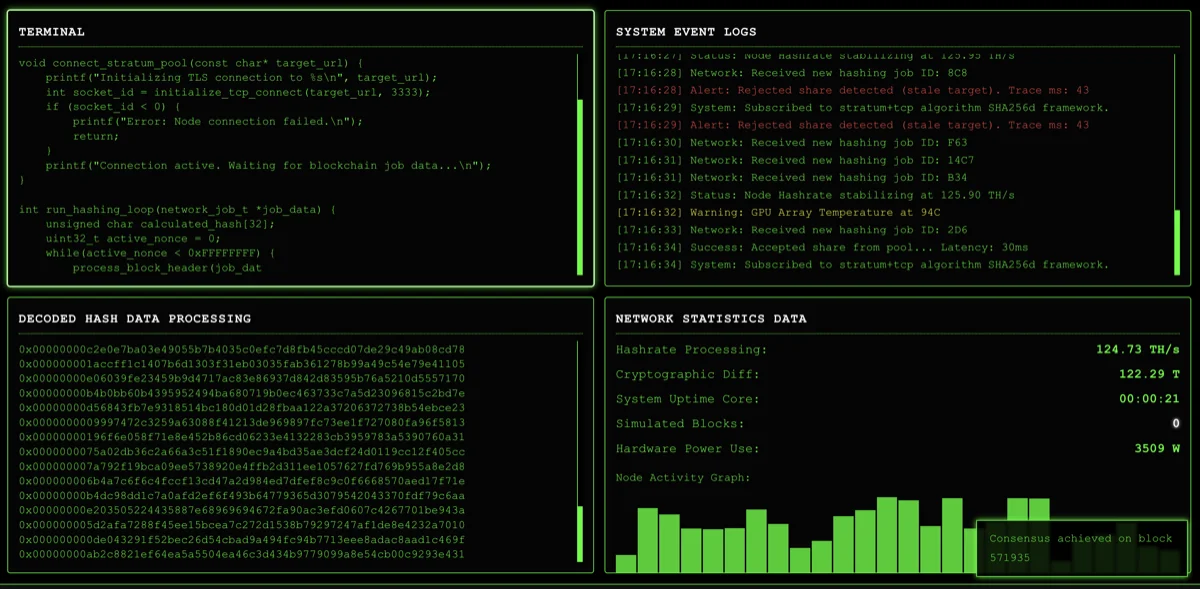This screenshot has width=1200, height=589.
Task: Select hash row starting 0x000000005d2afa72
Action: pyautogui.click(x=242, y=525)
